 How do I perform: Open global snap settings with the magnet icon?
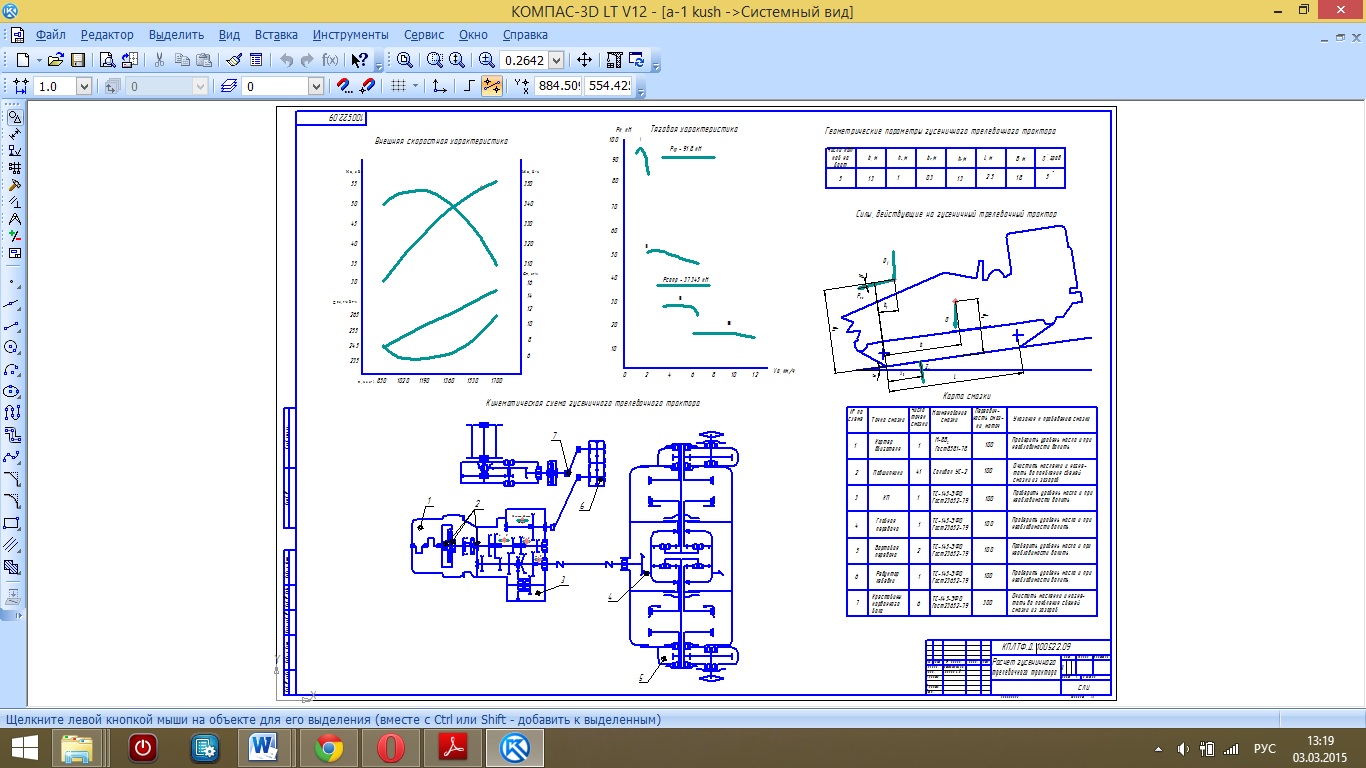pyautogui.click(x=344, y=86)
